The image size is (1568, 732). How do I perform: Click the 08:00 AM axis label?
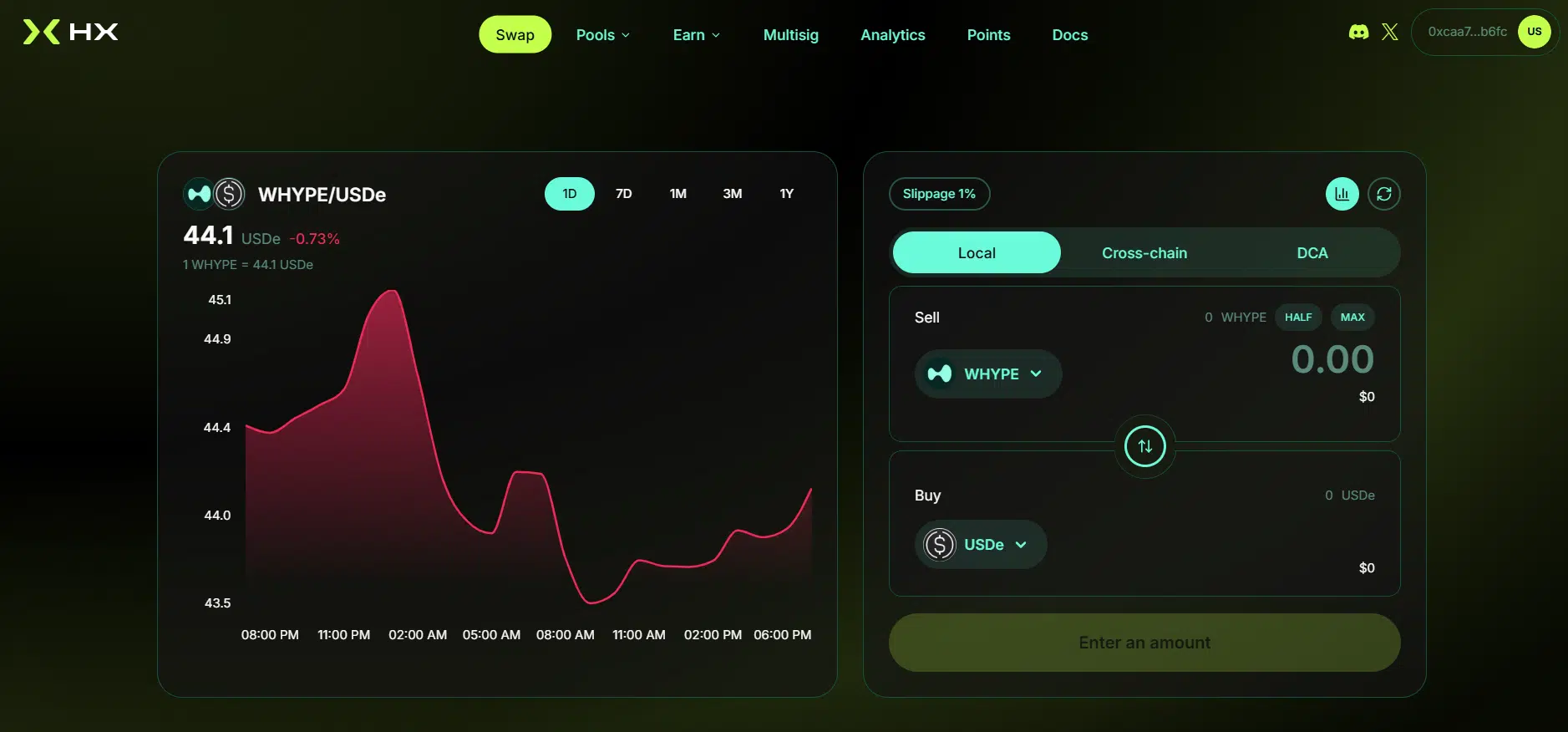[566, 635]
